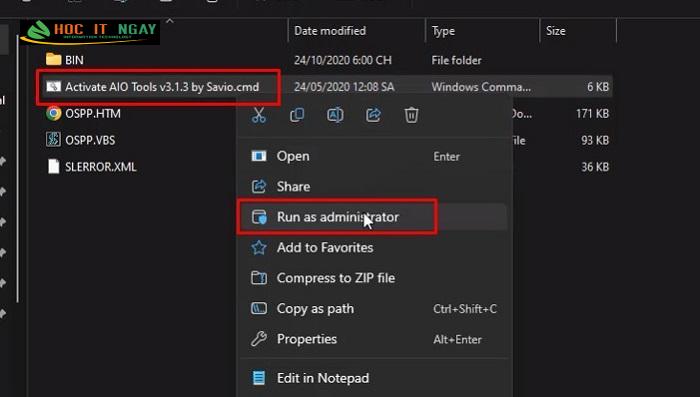The height and width of the screenshot is (397, 700).
Task: Click the path icon beside Copy as path
Action: pyautogui.click(x=259, y=308)
